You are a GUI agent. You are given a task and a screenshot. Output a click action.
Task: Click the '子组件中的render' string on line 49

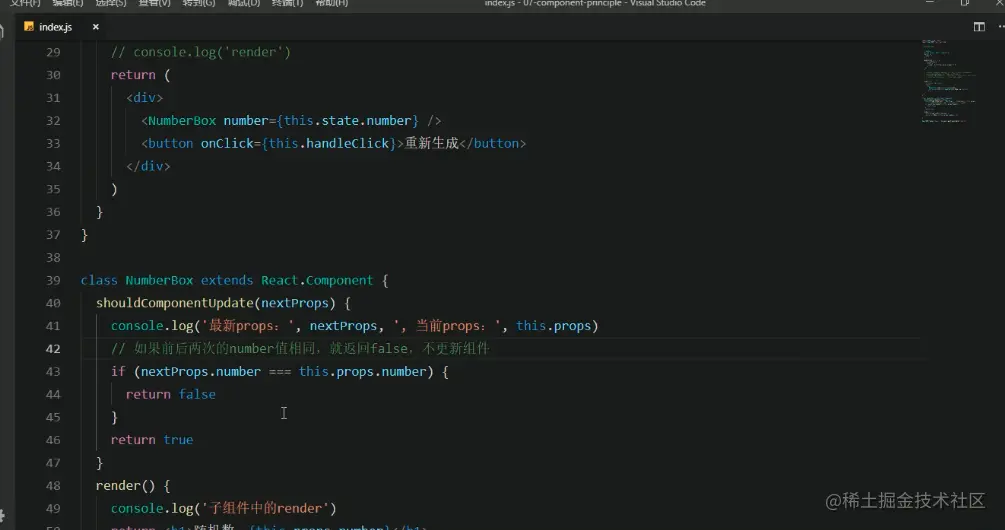265,508
